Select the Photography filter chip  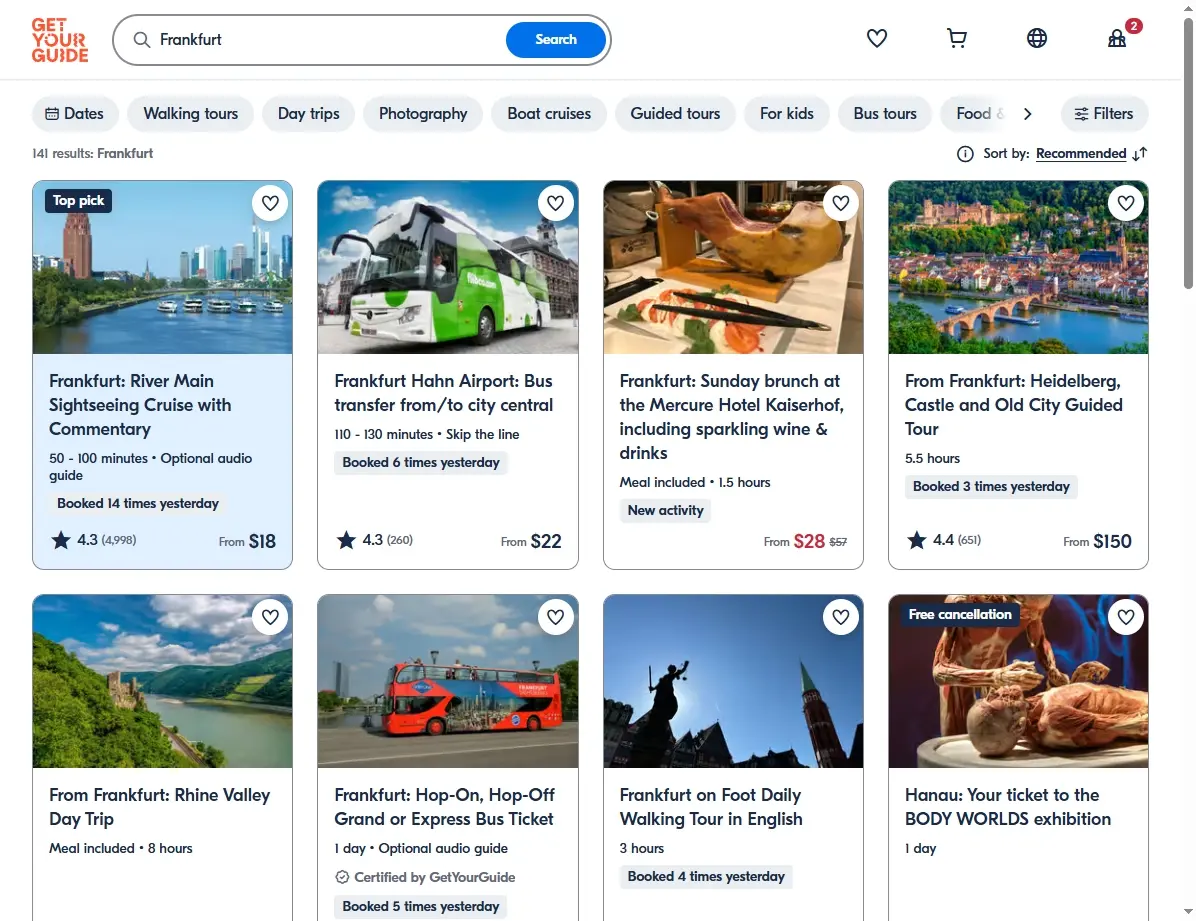point(423,114)
